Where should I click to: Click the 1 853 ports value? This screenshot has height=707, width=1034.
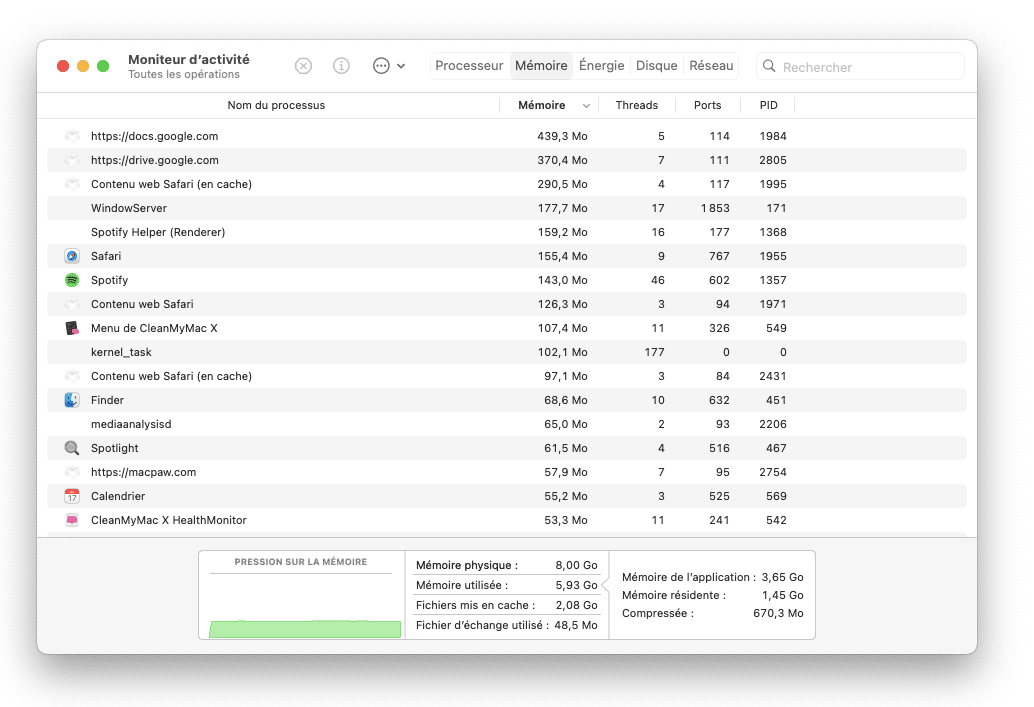[x=715, y=208]
